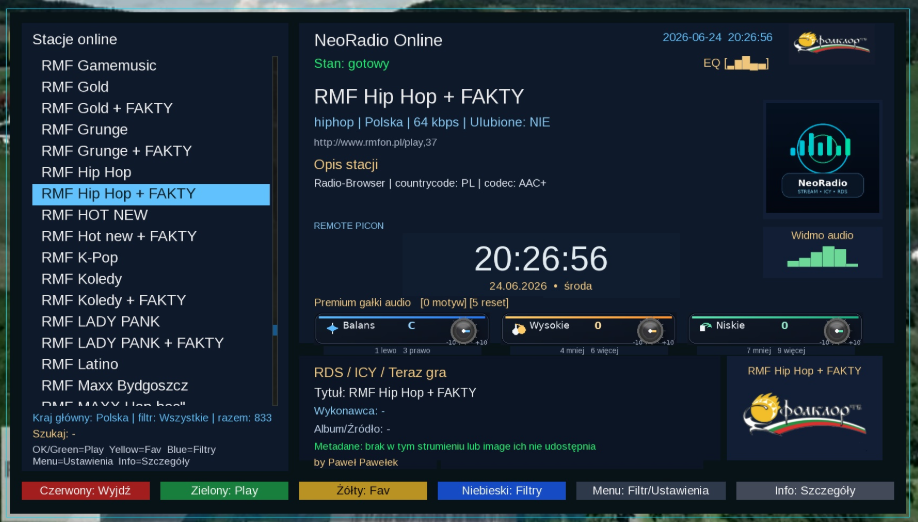This screenshot has width=918, height=522.
Task: Click the REMOTE PICON label
Action: 349,226
